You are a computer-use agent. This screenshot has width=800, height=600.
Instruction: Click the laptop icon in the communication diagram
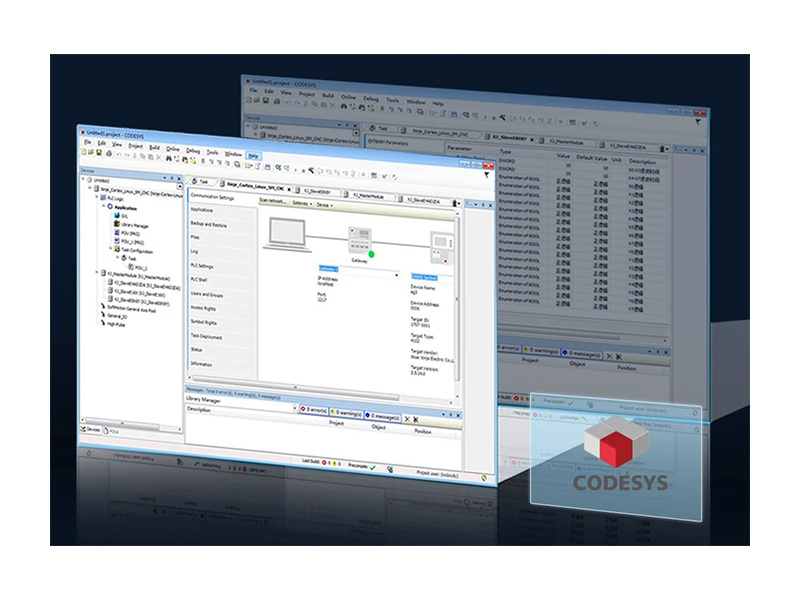(x=287, y=235)
